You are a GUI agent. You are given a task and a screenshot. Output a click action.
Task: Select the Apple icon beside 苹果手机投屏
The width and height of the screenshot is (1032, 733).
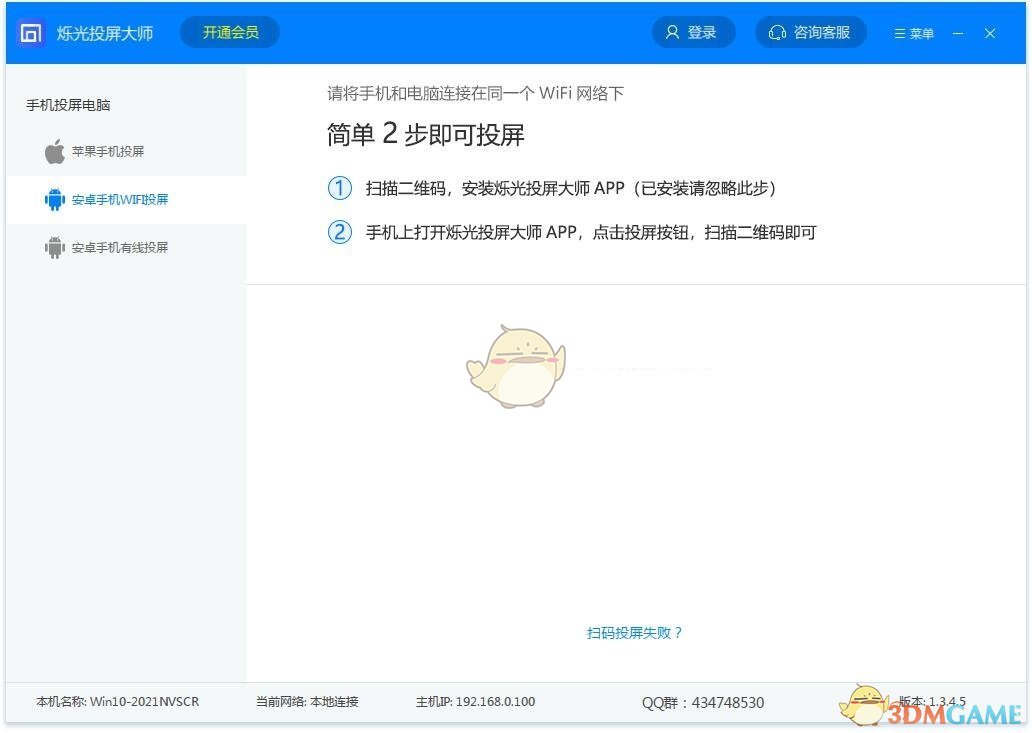pyautogui.click(x=53, y=151)
